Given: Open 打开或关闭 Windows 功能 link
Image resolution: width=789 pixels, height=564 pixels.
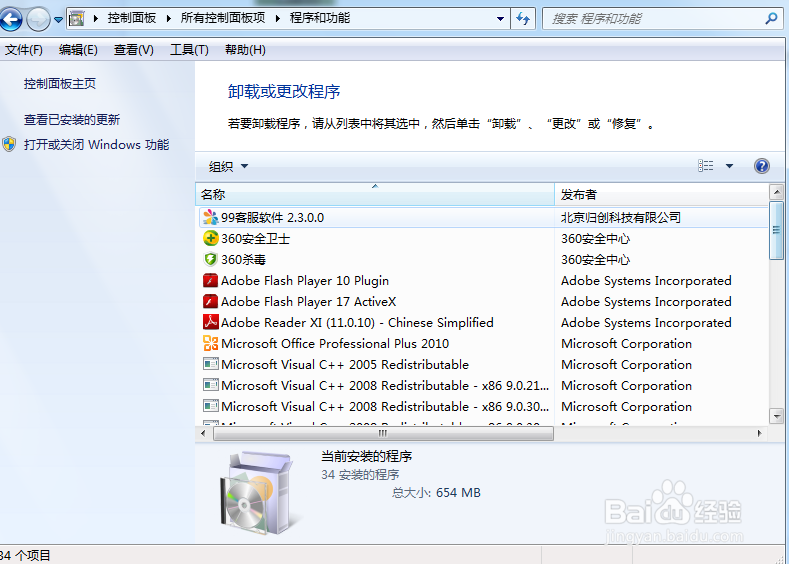Looking at the screenshot, I should tap(97, 145).
